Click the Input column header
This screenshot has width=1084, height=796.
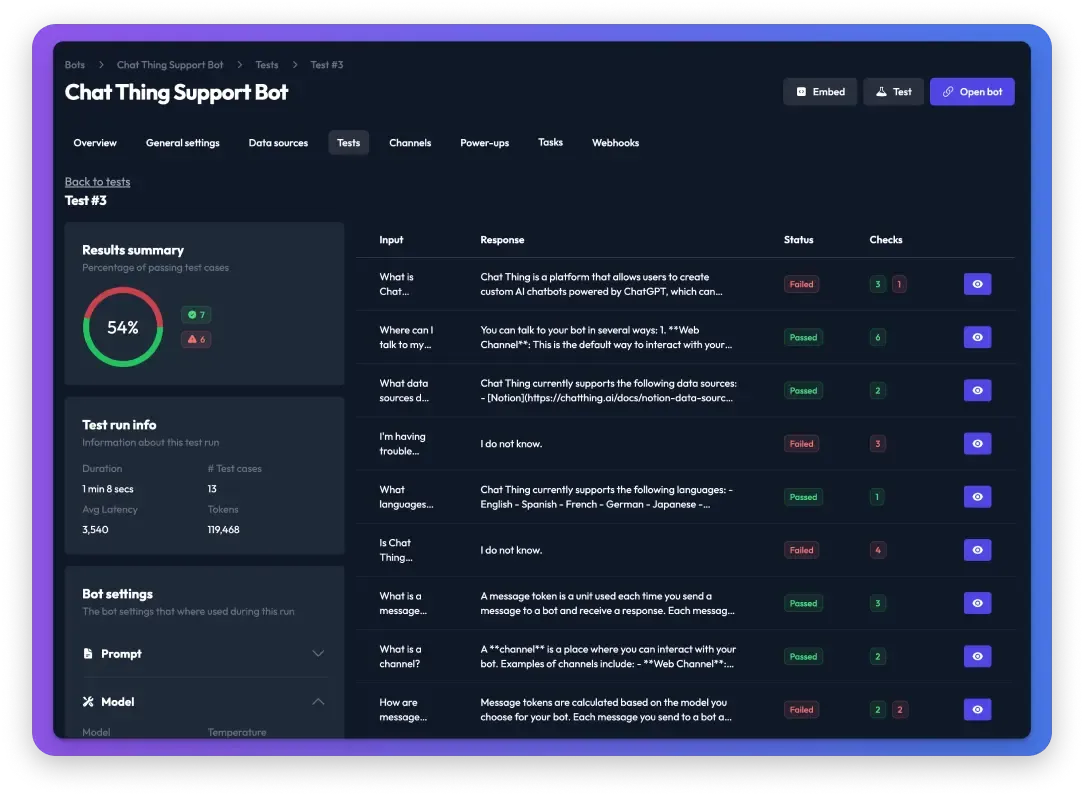[x=391, y=240]
